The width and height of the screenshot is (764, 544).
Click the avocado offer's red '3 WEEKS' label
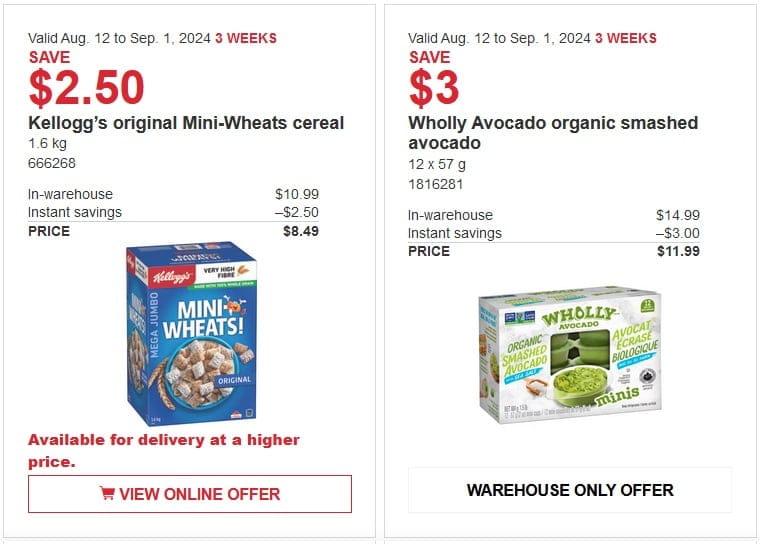point(626,38)
